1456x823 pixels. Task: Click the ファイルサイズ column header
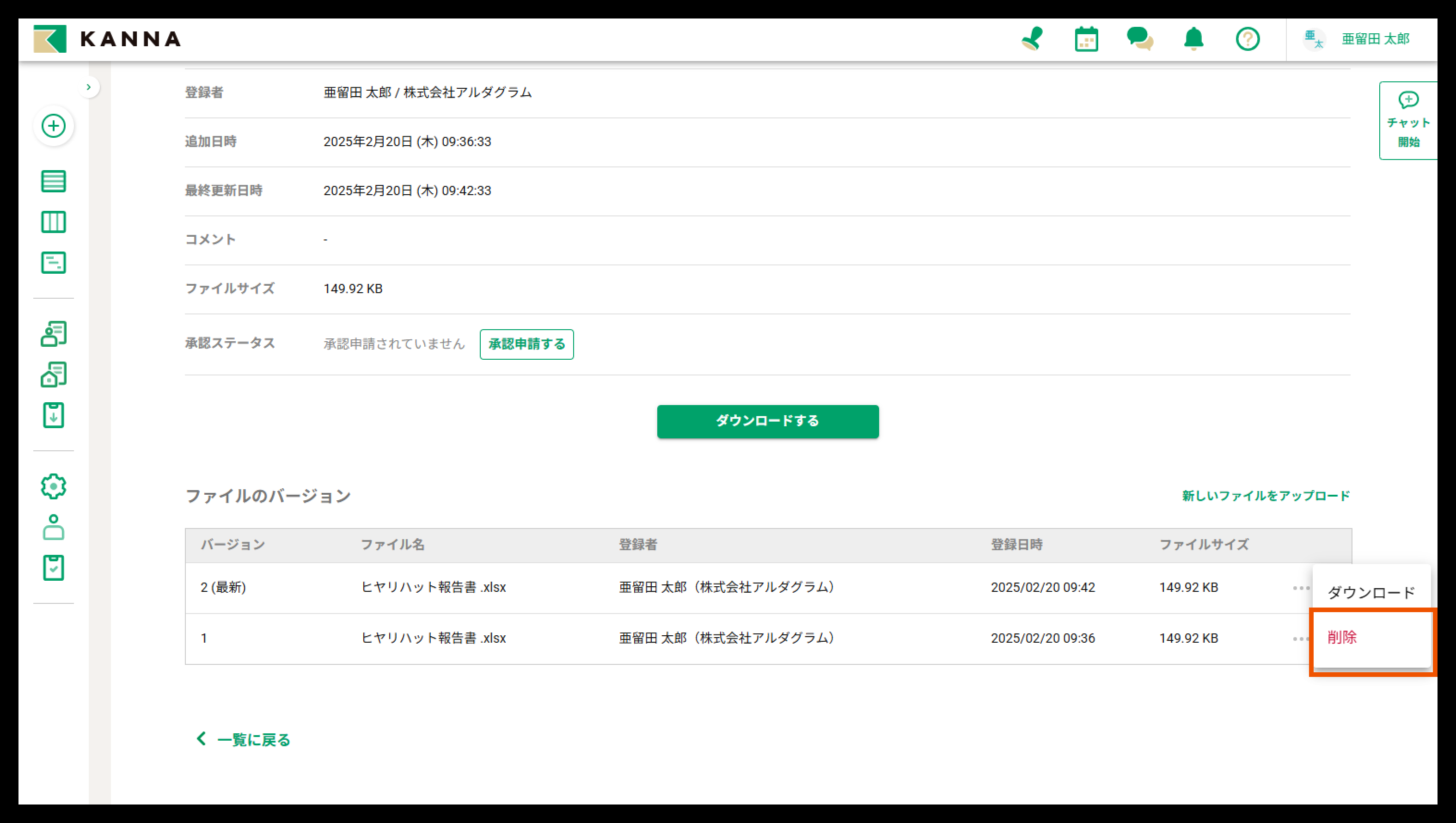click(x=1204, y=545)
